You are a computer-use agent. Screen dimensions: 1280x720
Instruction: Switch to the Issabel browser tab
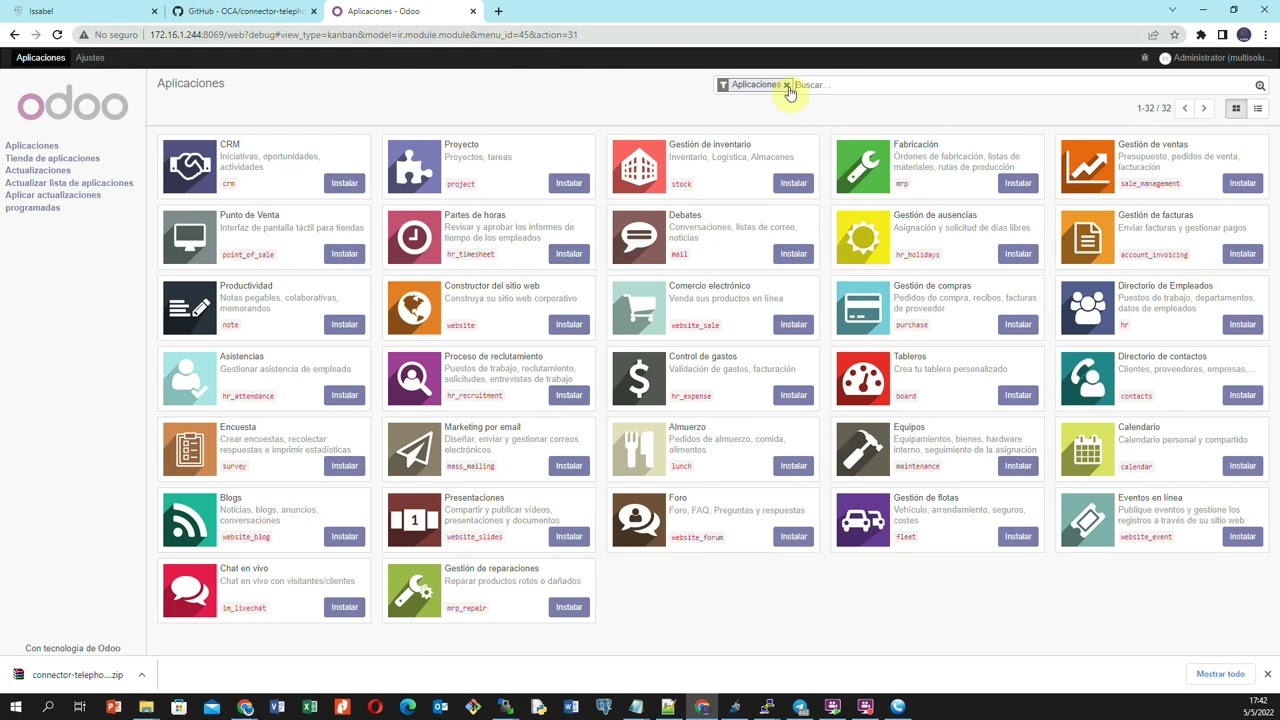click(x=85, y=11)
